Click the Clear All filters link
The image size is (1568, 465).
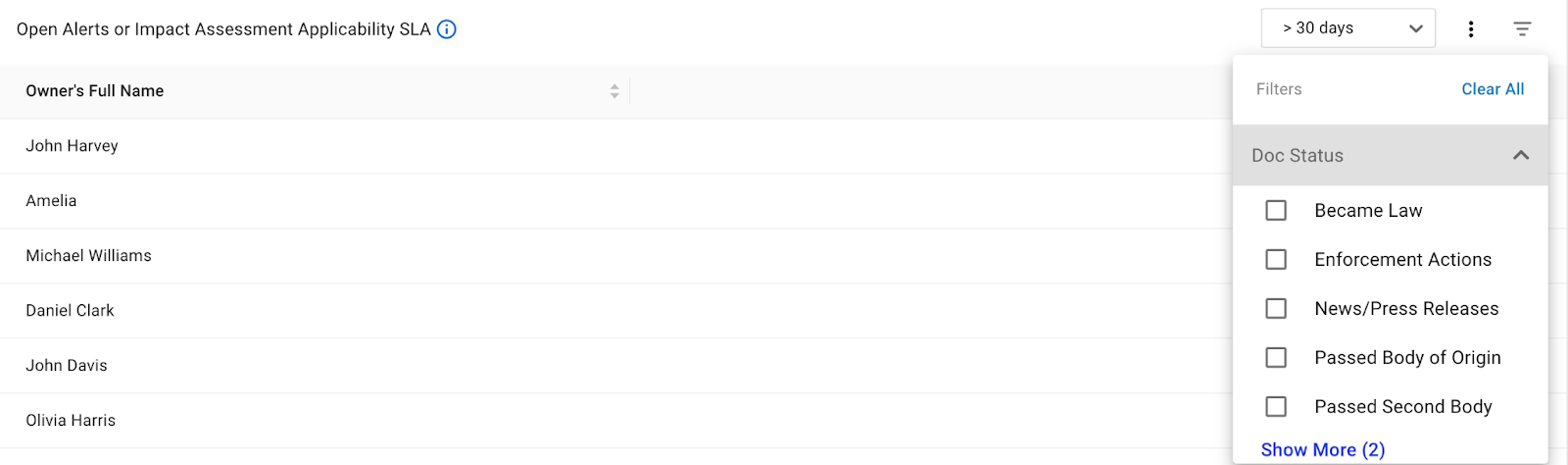[x=1493, y=89]
